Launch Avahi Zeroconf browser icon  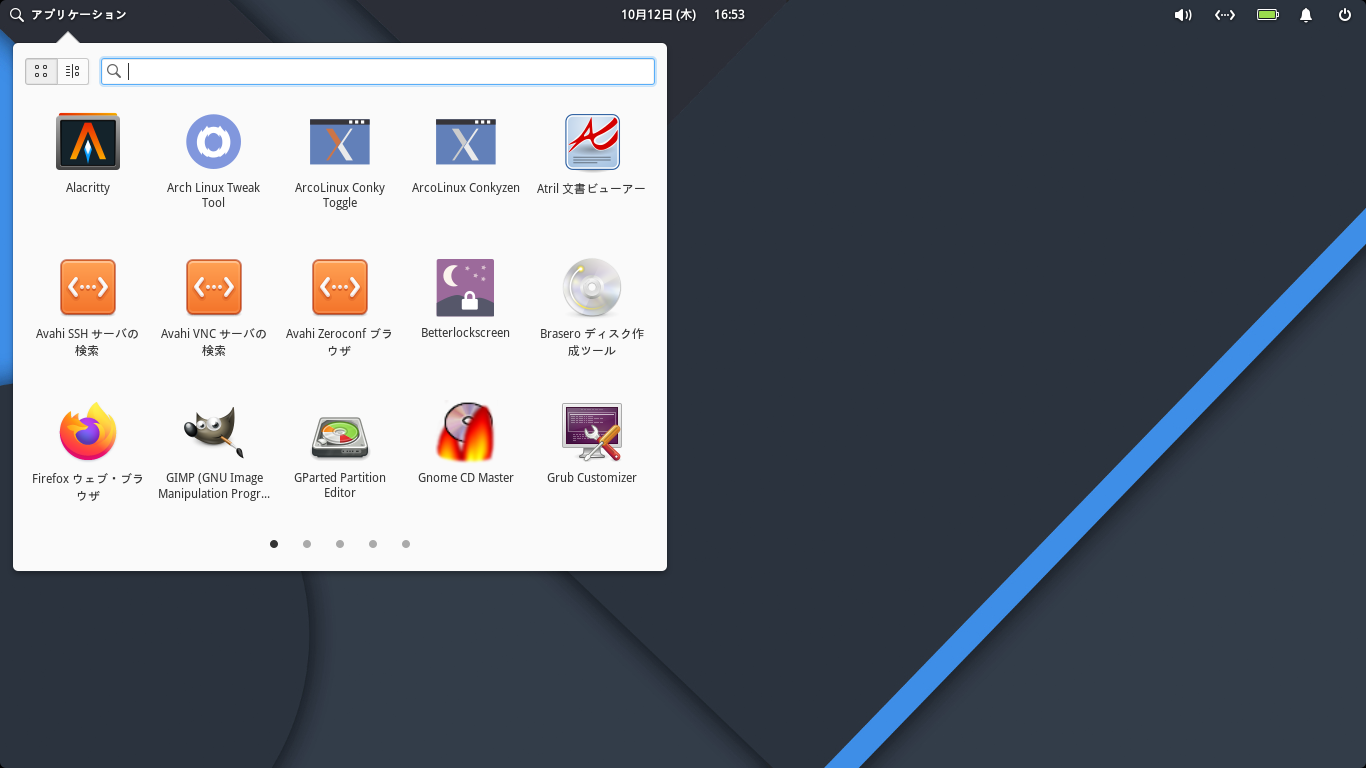coord(340,287)
